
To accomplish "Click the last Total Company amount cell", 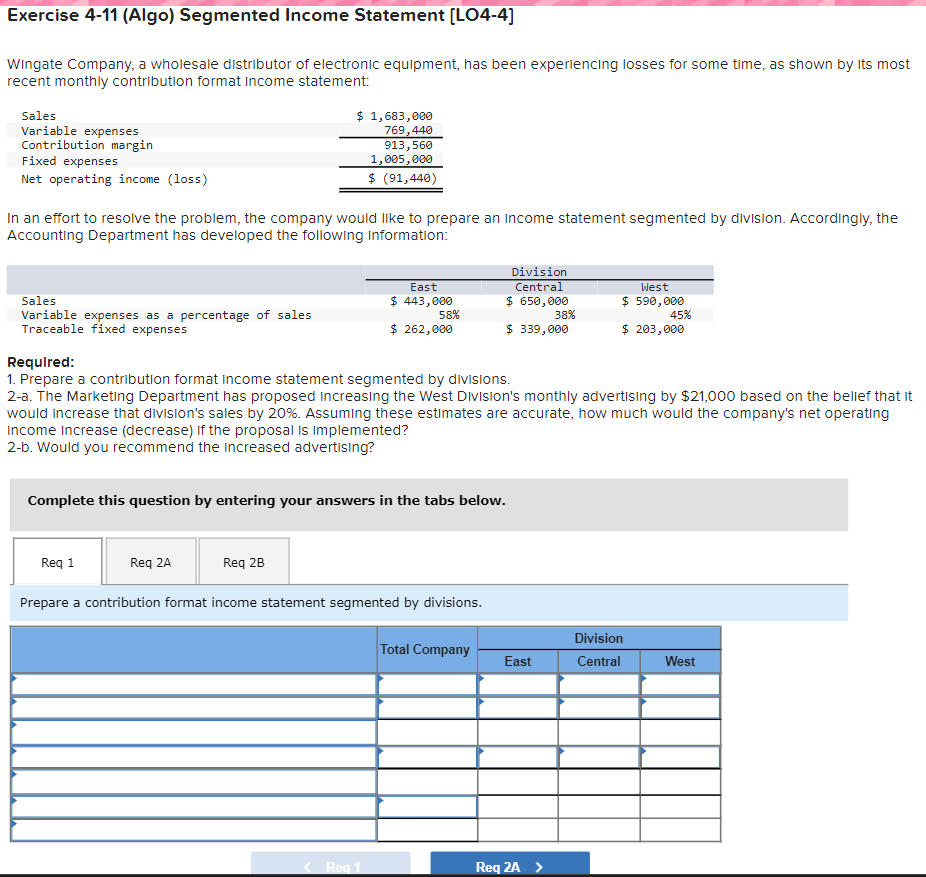I will point(426,830).
